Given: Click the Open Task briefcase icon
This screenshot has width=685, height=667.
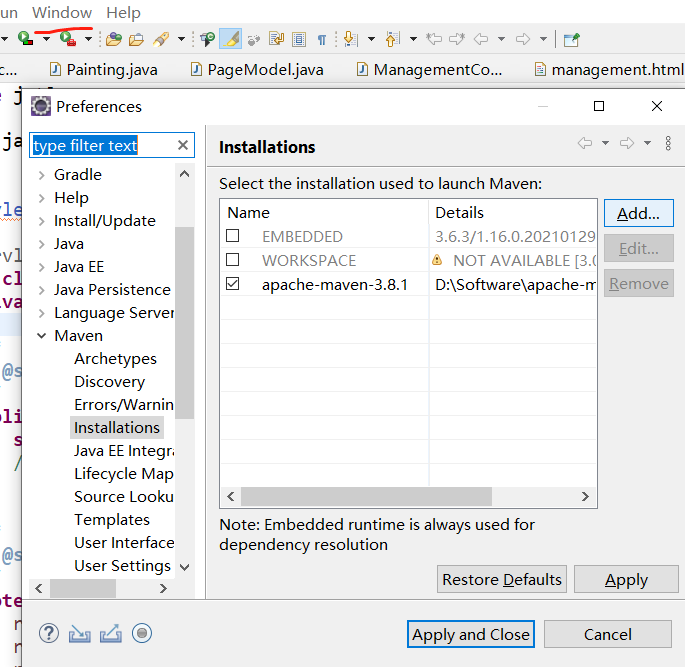Looking at the screenshot, I should (x=136, y=39).
